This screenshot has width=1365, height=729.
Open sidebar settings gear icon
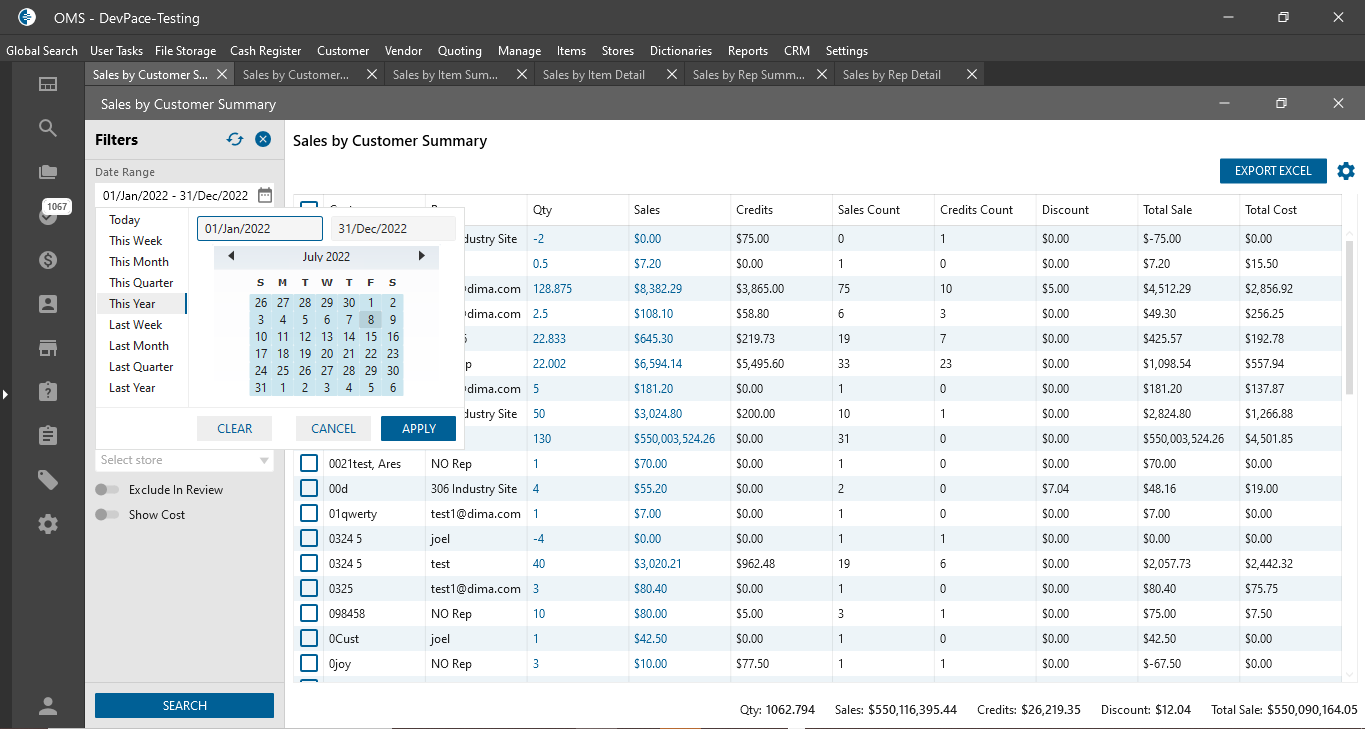coord(48,524)
